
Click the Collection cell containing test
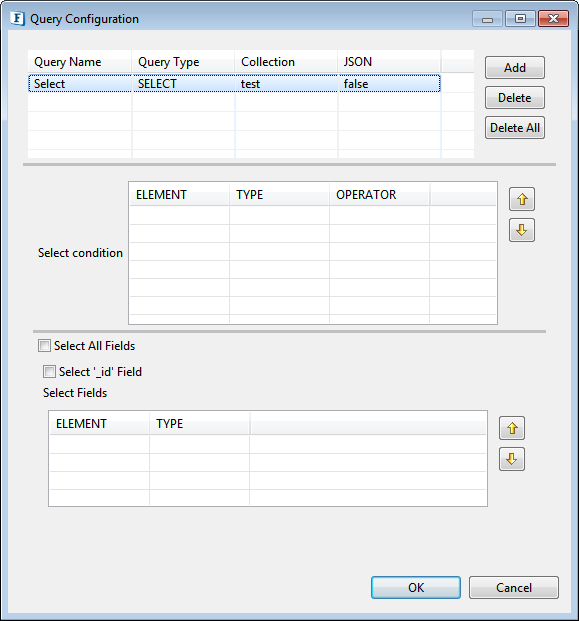(x=286, y=84)
